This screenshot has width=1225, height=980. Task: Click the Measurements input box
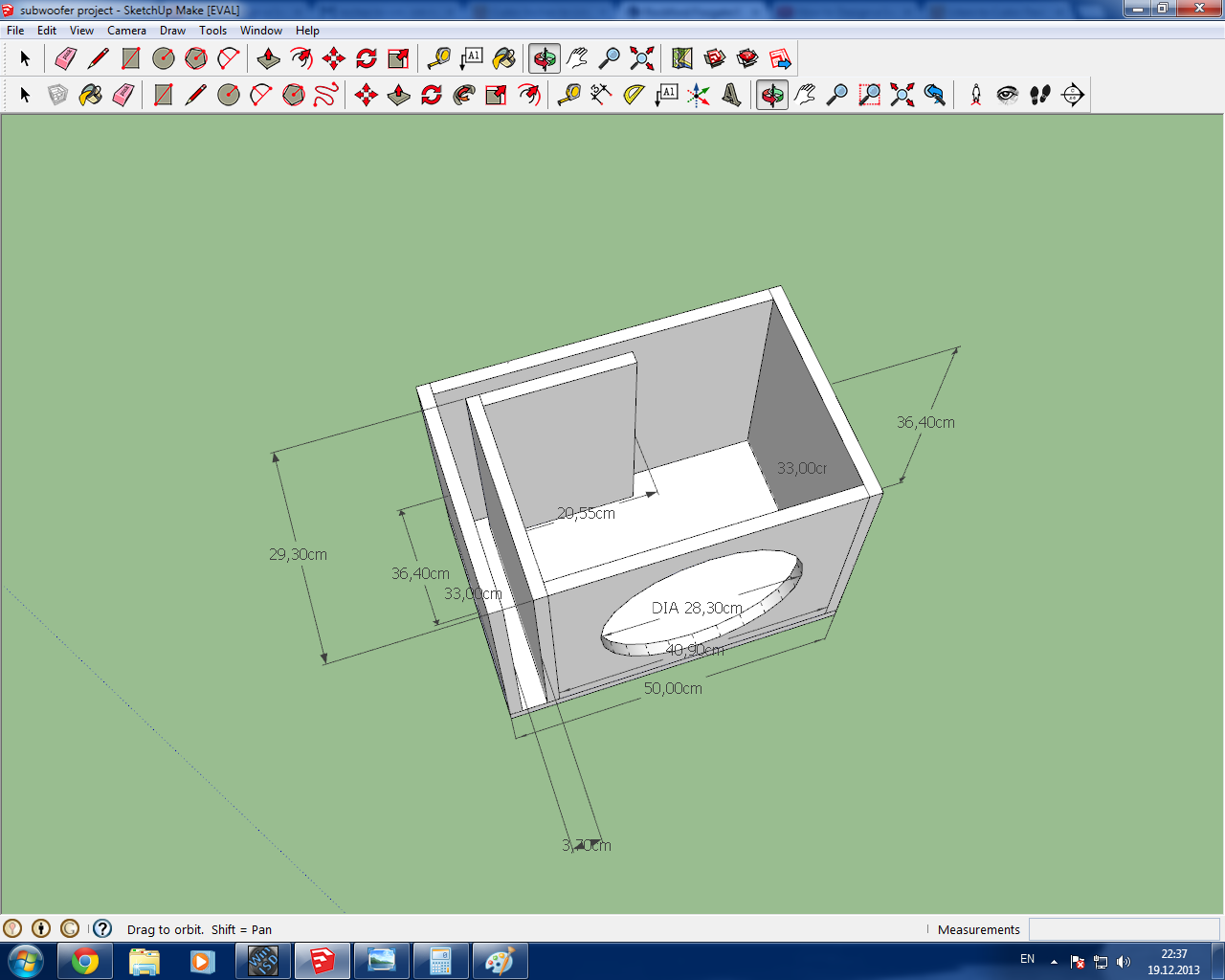tap(1124, 929)
